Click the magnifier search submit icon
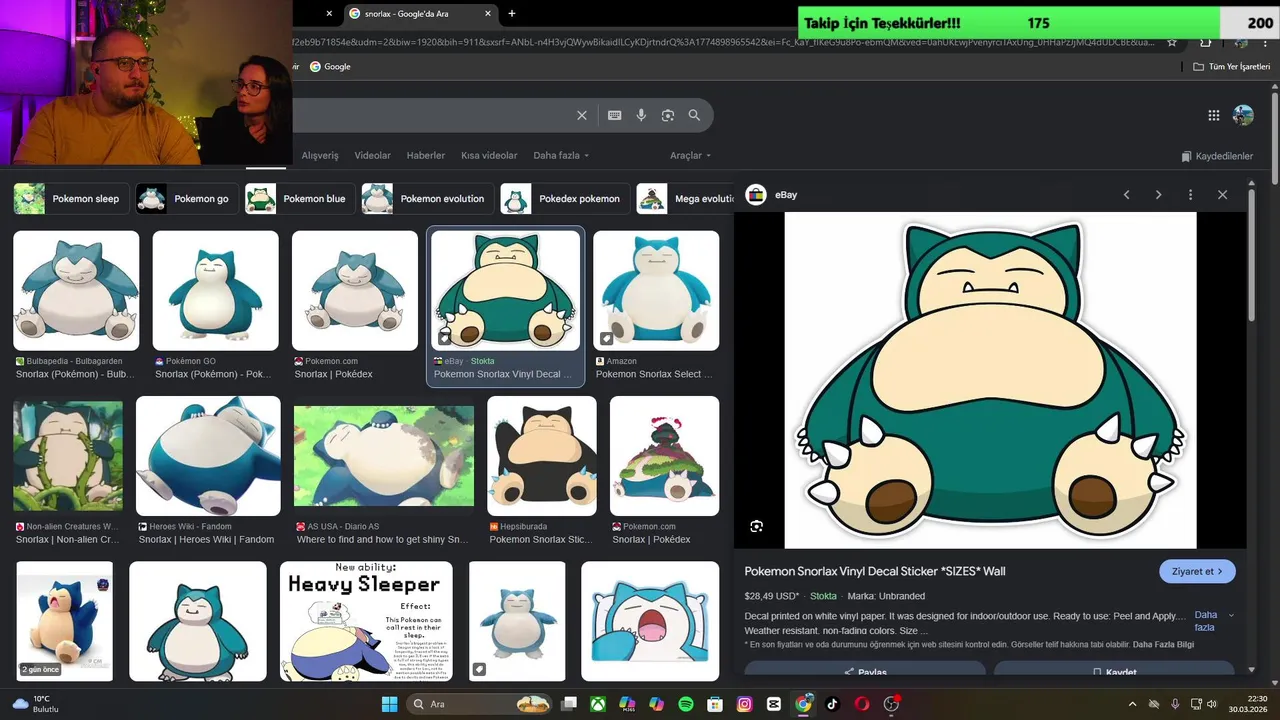The width and height of the screenshot is (1280, 720). click(x=694, y=115)
